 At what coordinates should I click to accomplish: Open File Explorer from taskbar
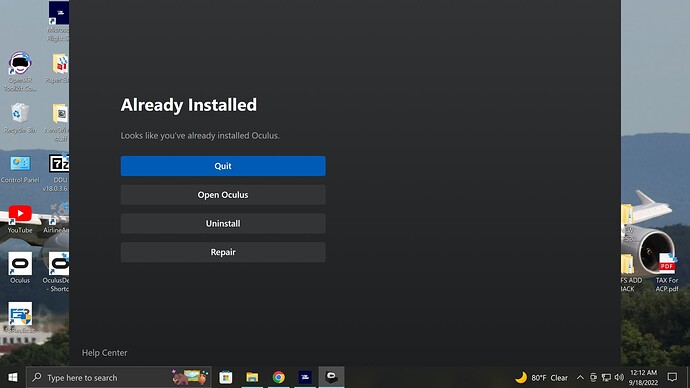252,377
